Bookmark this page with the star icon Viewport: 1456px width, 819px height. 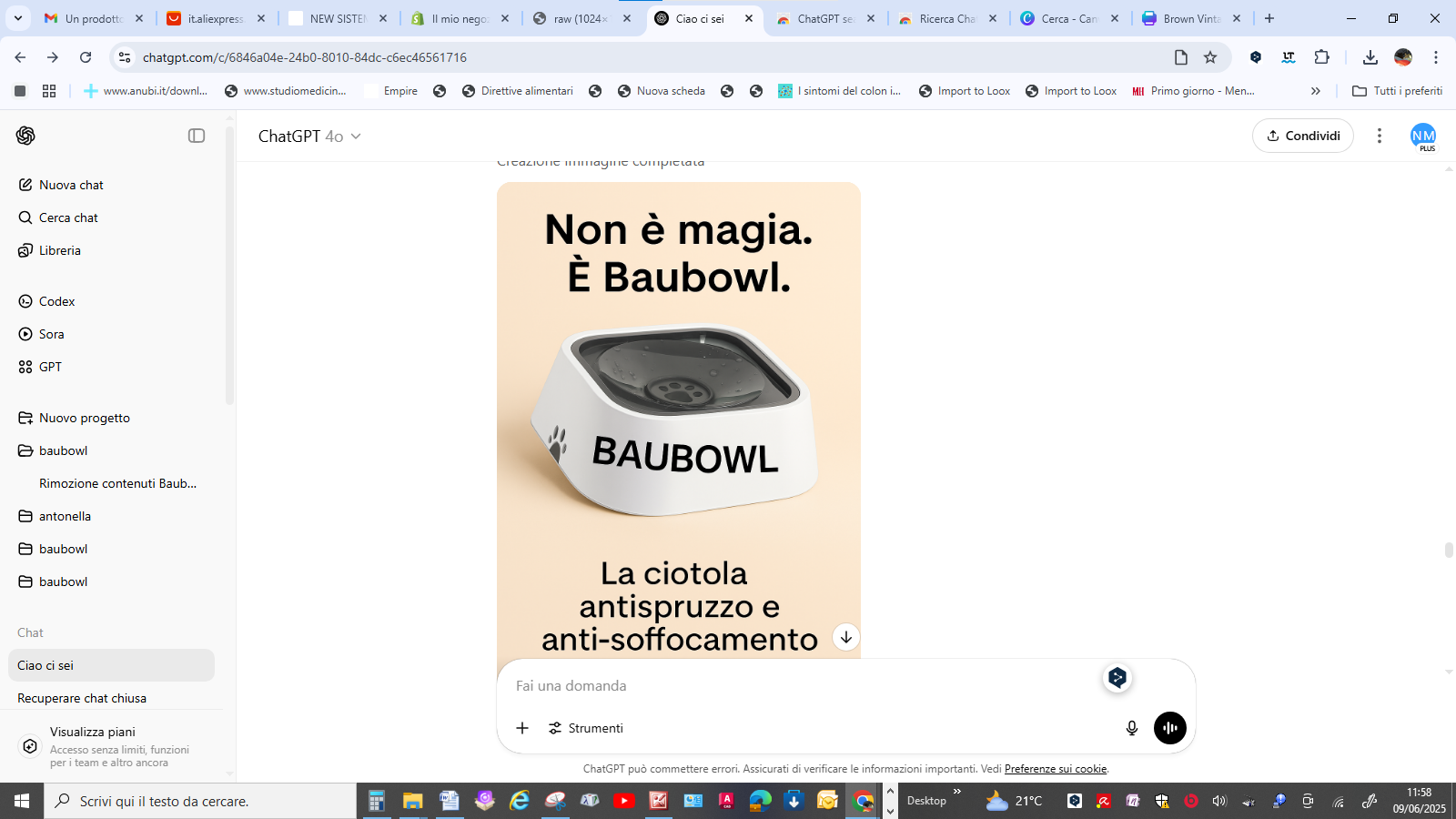[1210, 57]
